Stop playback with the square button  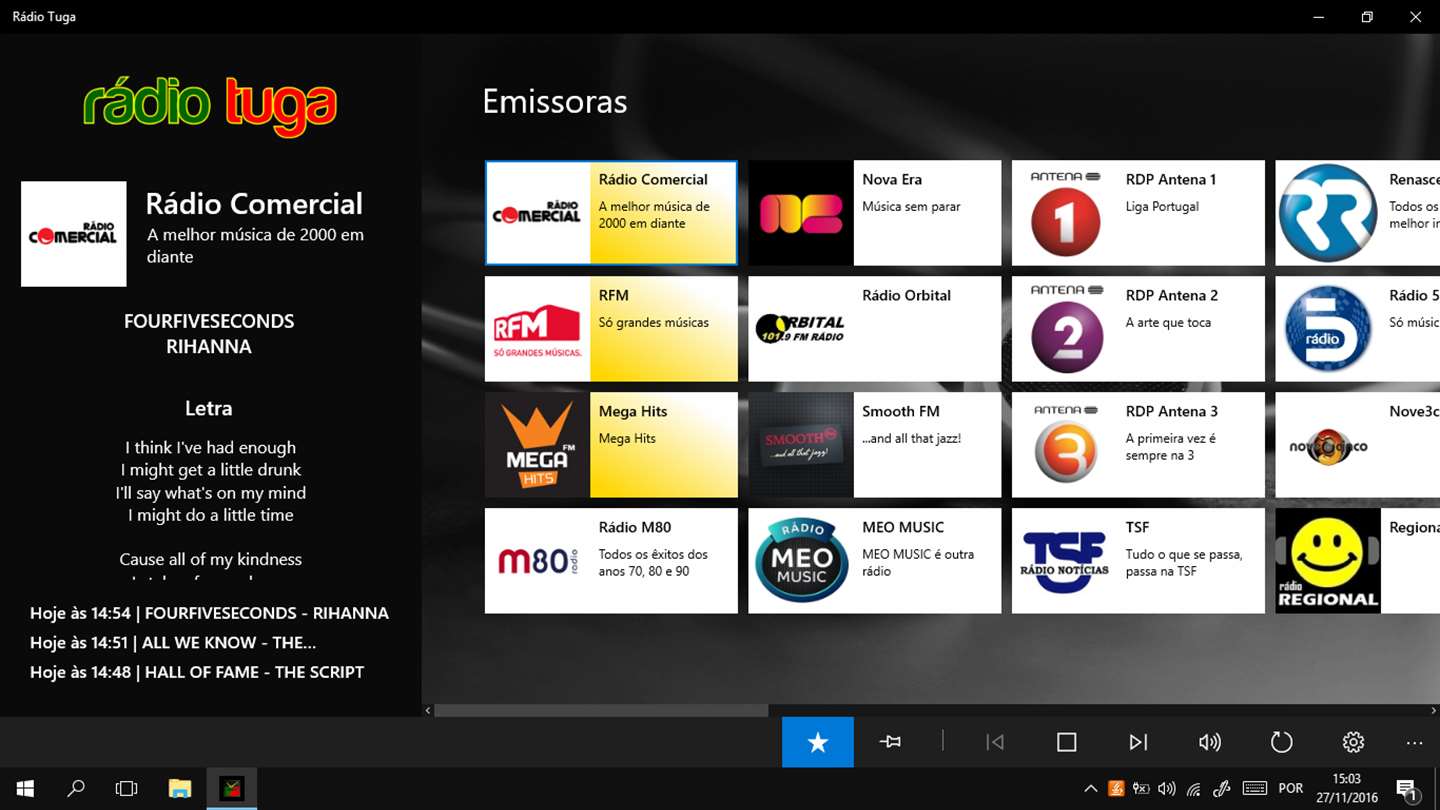(1067, 742)
